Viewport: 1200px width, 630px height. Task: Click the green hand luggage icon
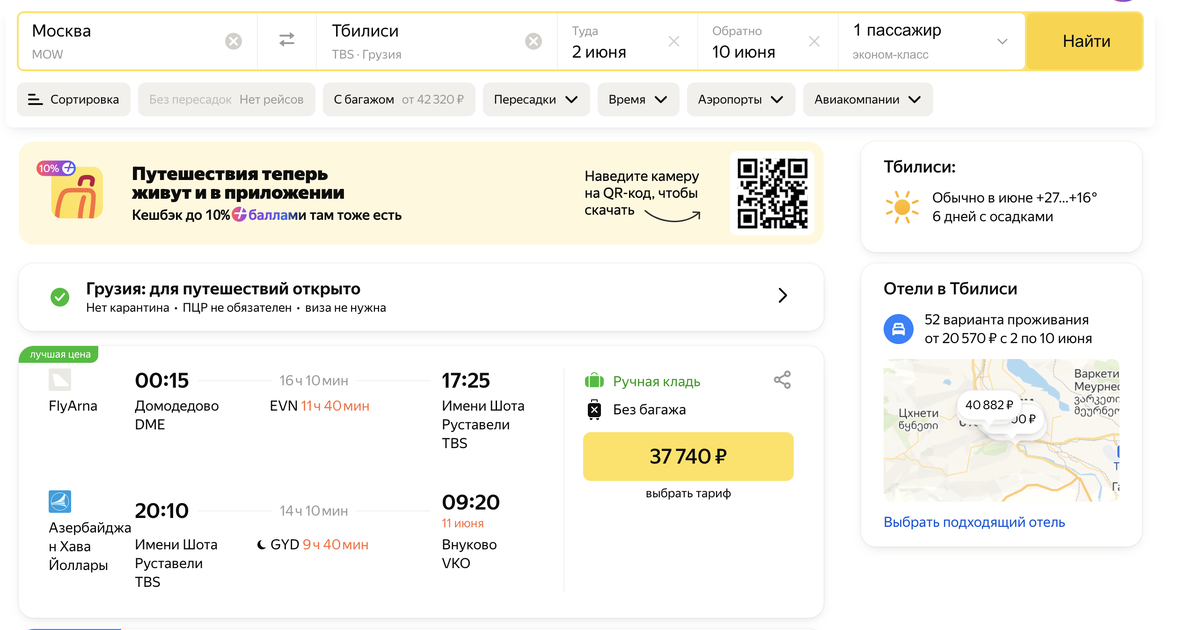click(594, 381)
